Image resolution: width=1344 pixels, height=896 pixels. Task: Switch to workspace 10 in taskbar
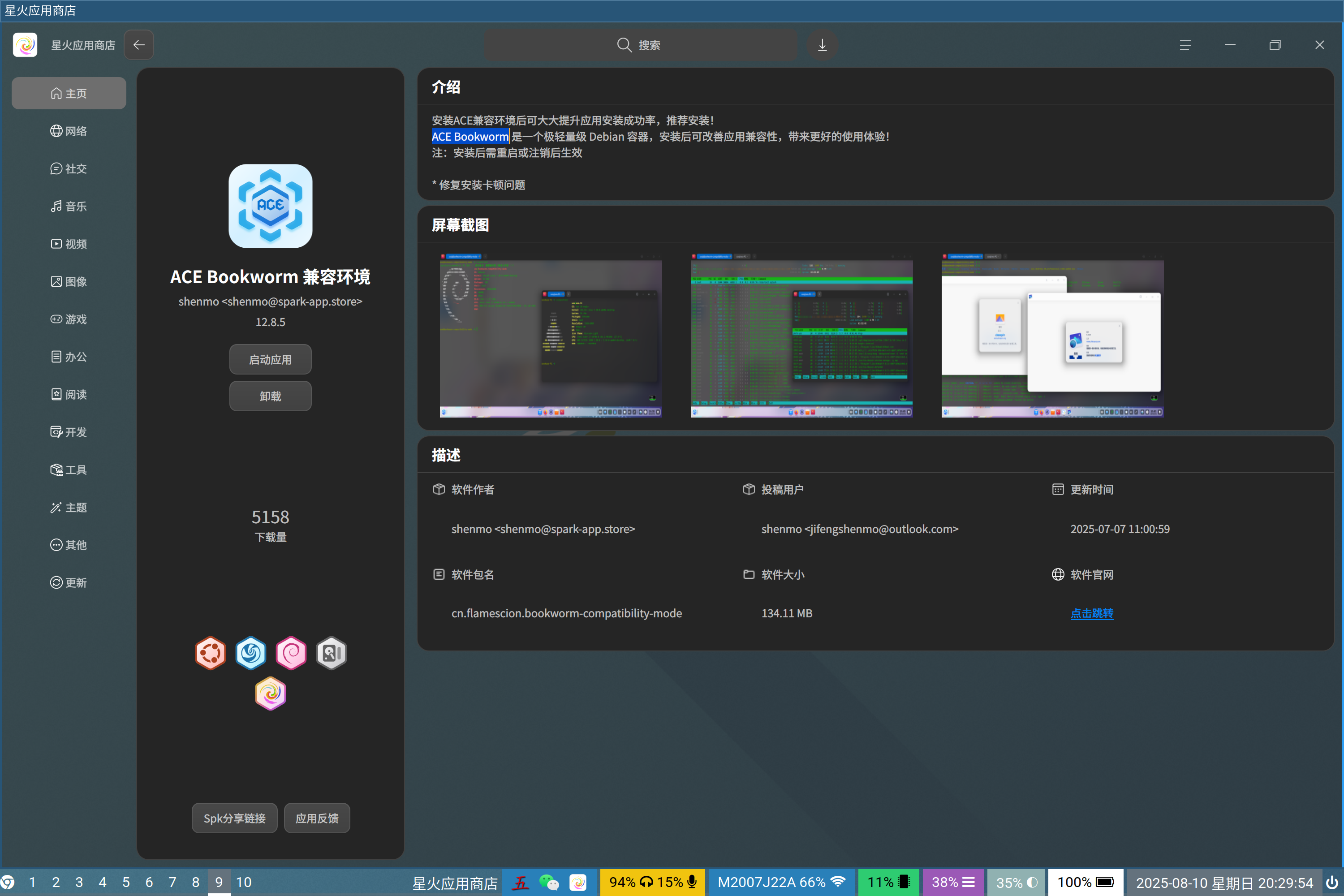tap(244, 882)
